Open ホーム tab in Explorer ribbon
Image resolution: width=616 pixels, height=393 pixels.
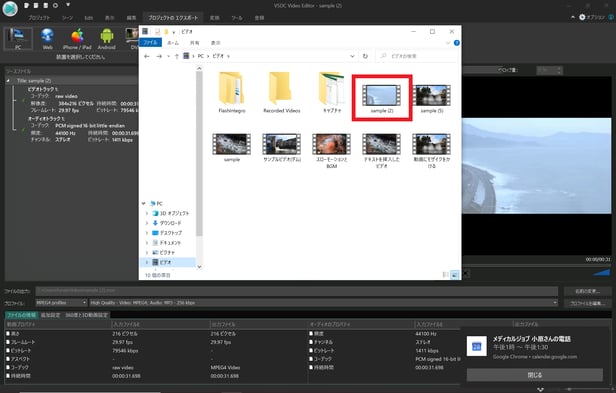[173, 42]
